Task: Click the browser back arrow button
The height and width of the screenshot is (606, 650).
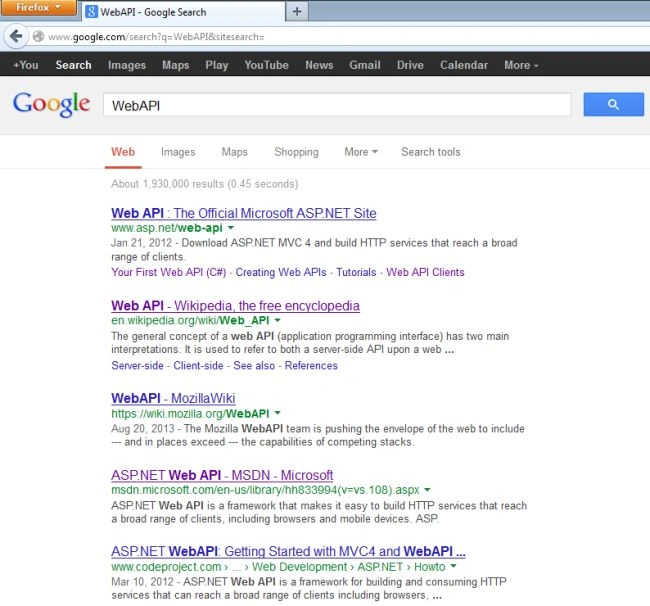Action: [x=16, y=36]
